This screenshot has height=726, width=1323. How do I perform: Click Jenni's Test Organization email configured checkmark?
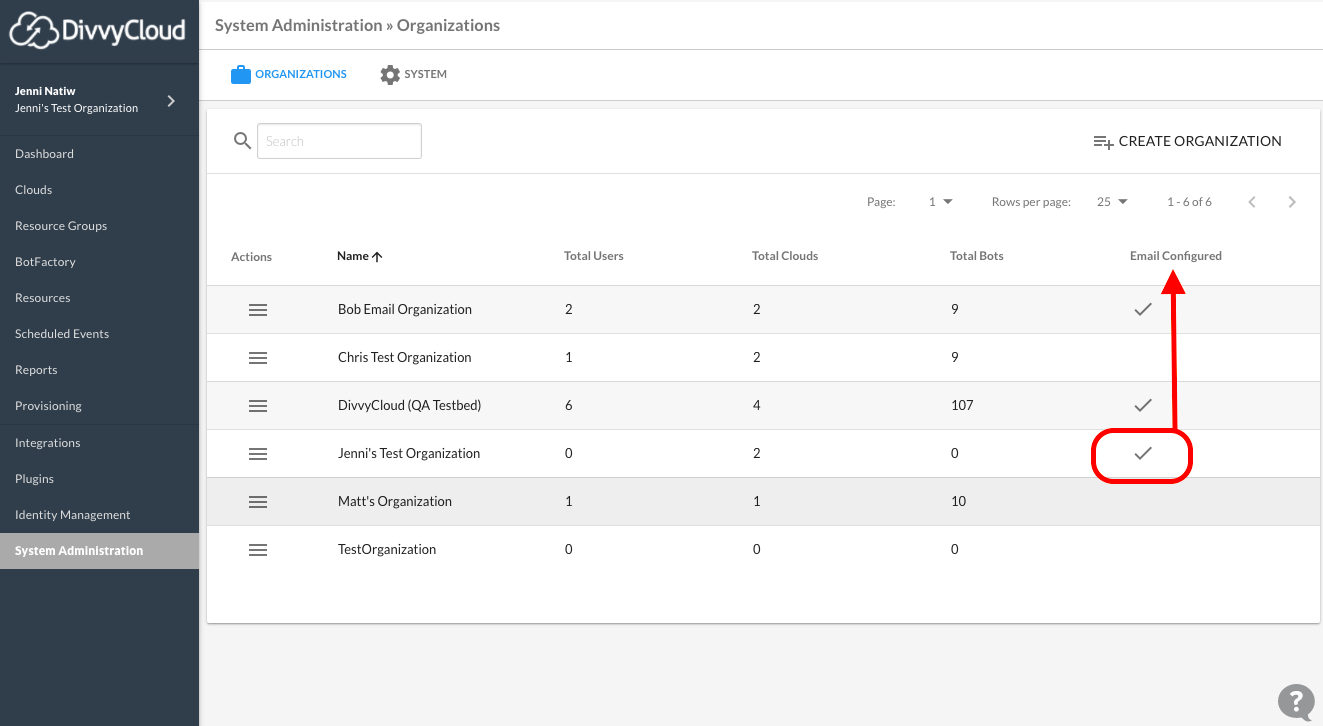(1143, 454)
